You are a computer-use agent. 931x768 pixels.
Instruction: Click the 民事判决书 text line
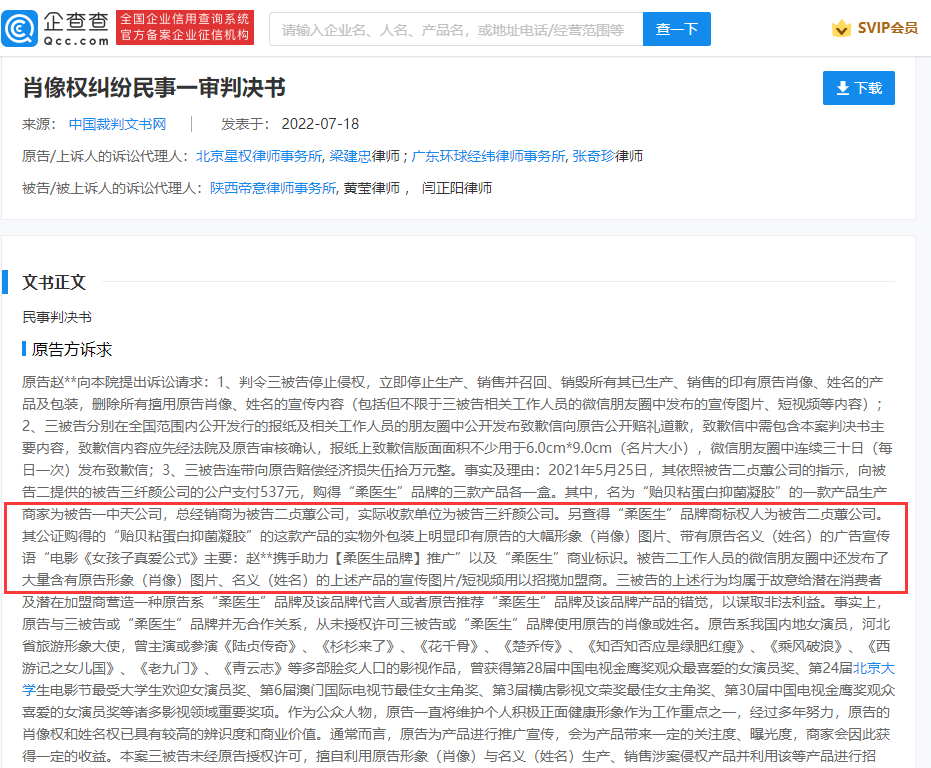(x=57, y=317)
